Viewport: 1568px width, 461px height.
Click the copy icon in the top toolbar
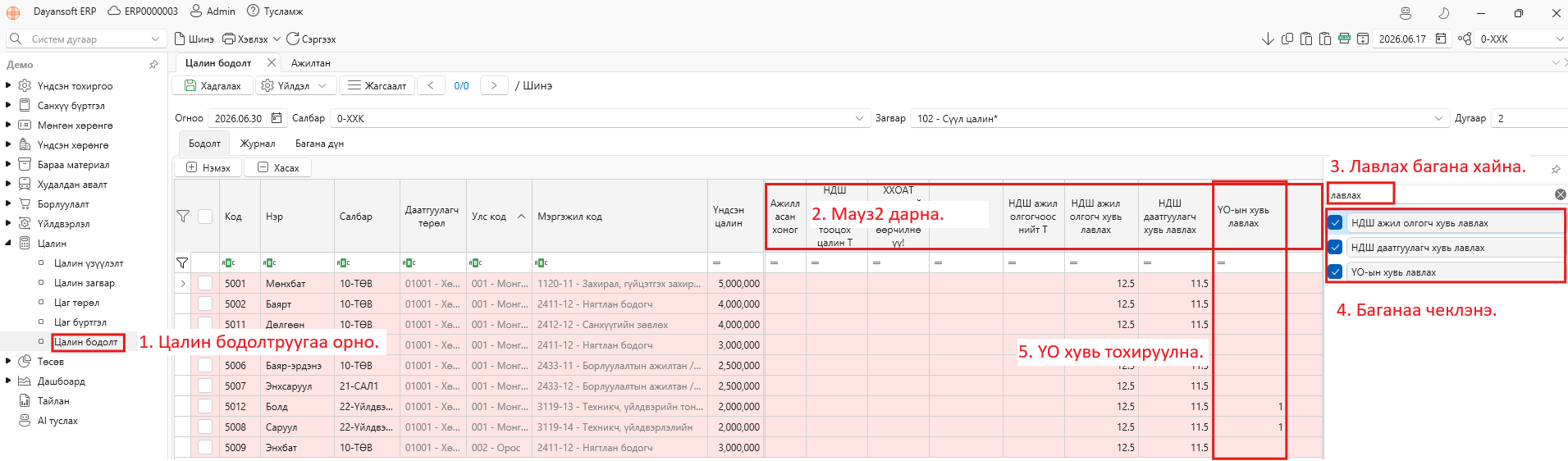(1287, 39)
